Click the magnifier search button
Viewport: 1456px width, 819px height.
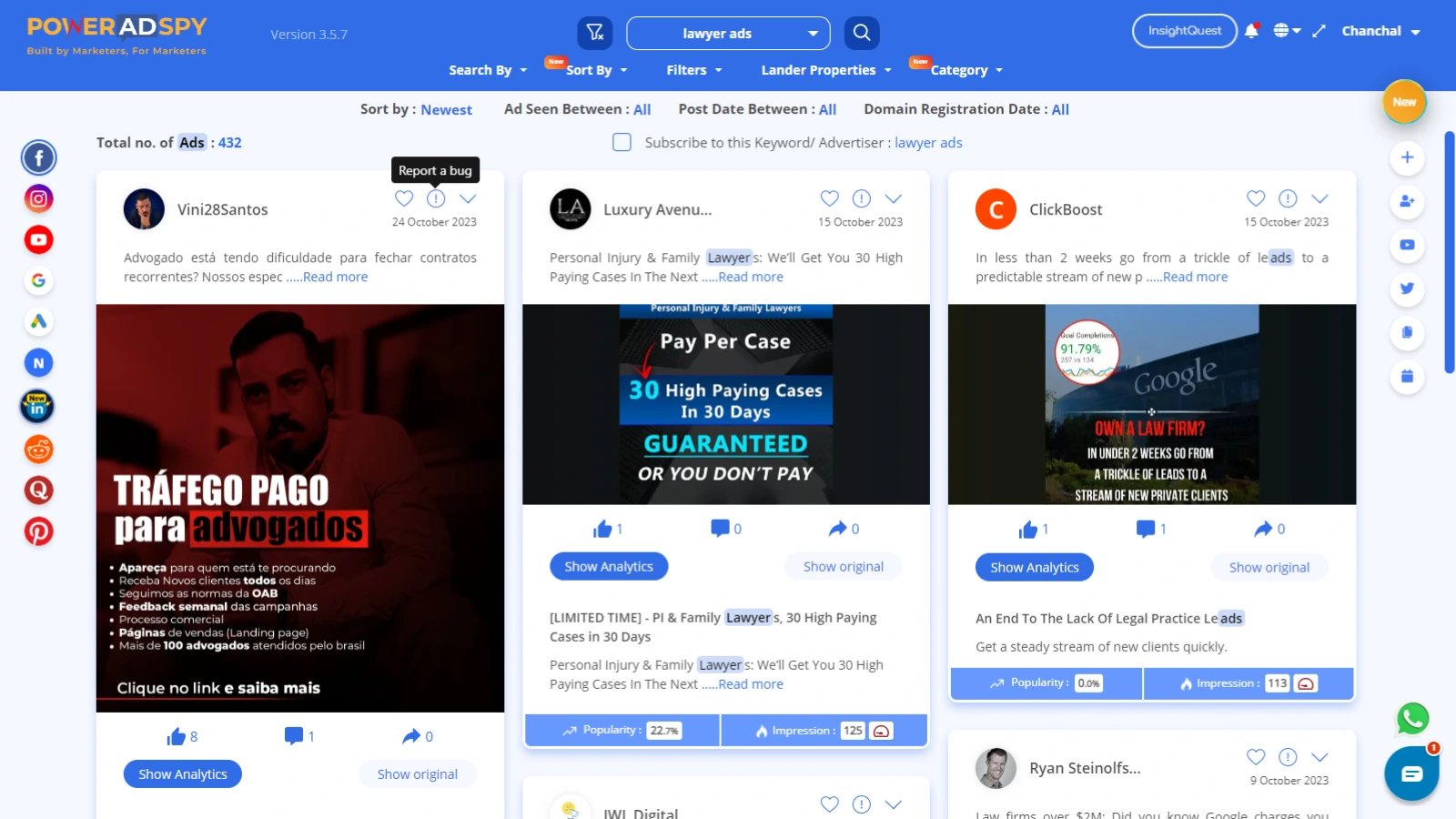coord(862,34)
